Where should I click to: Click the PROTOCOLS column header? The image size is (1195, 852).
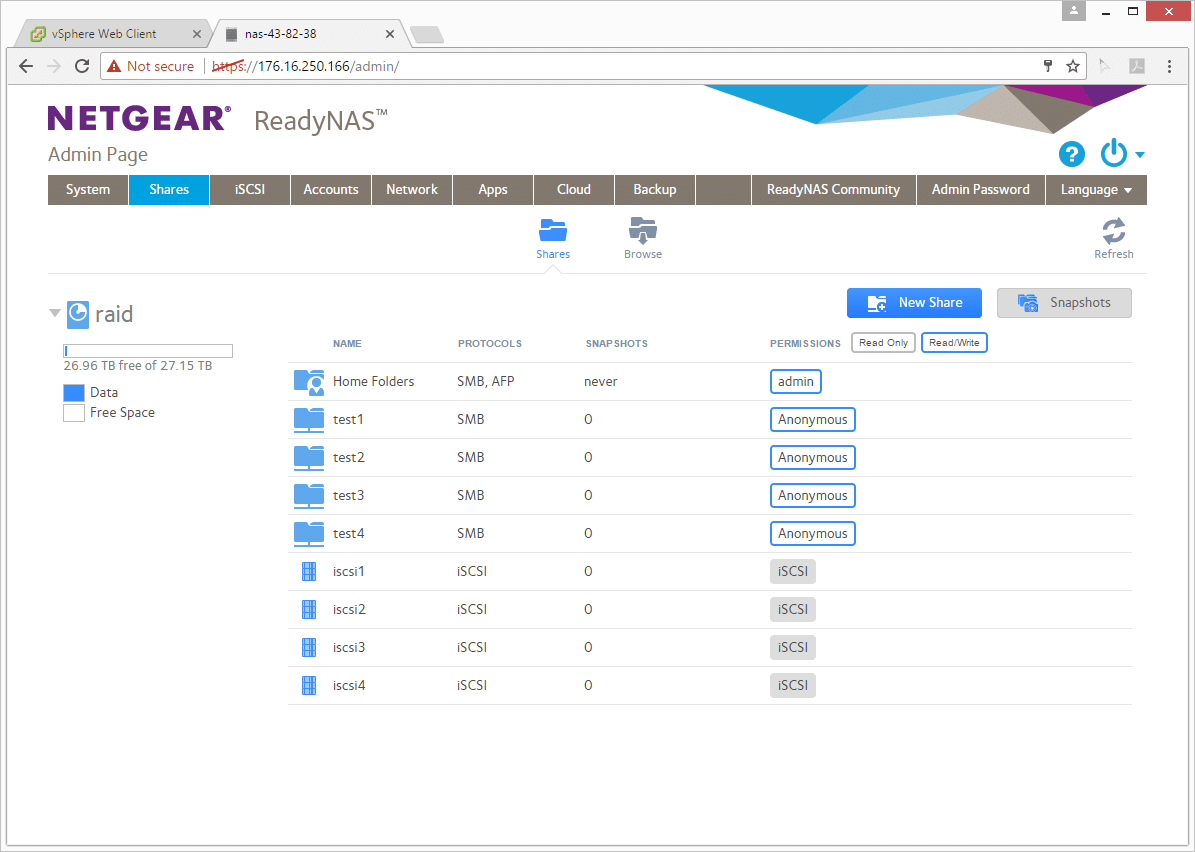tap(489, 344)
